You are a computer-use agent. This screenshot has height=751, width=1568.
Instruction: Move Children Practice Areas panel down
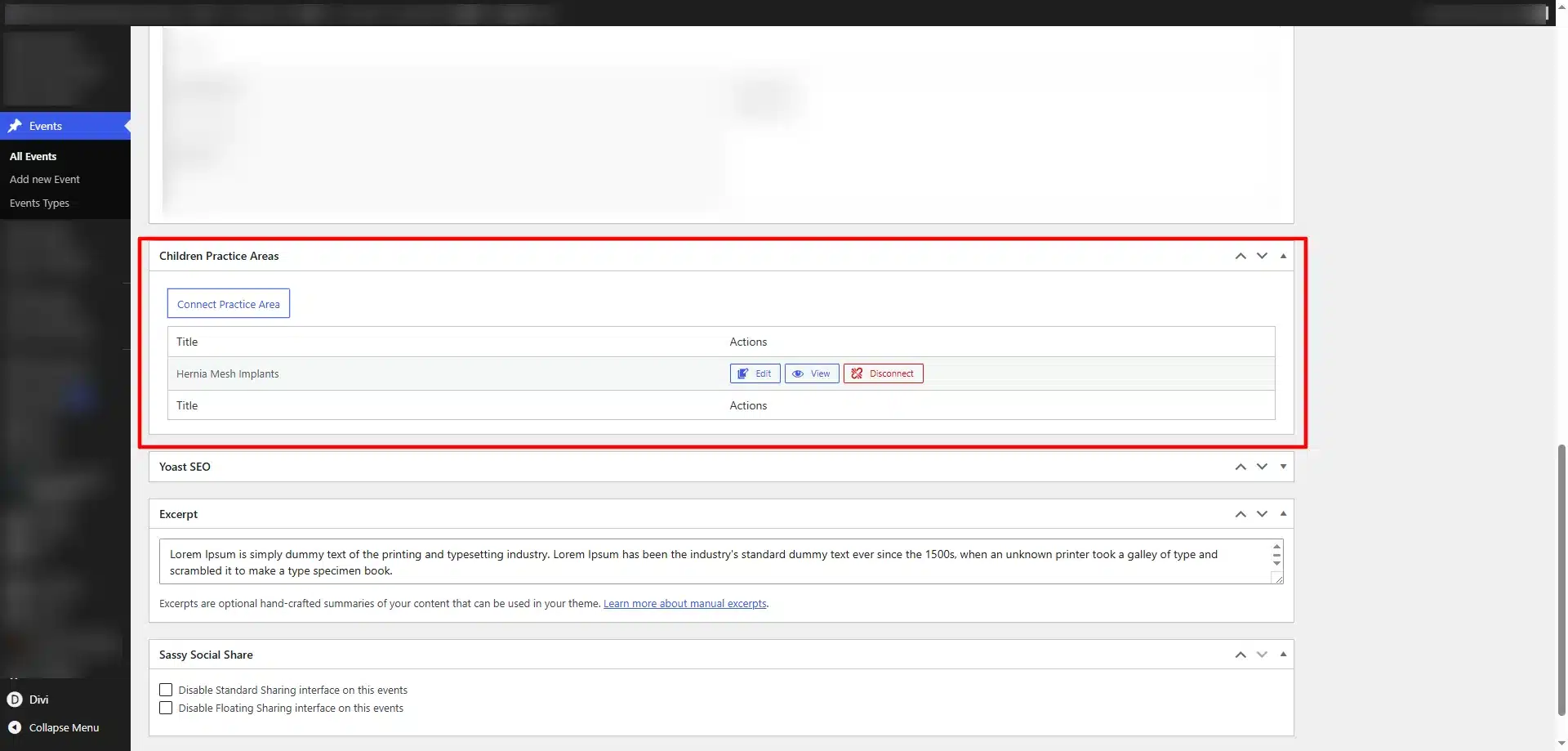(x=1262, y=256)
